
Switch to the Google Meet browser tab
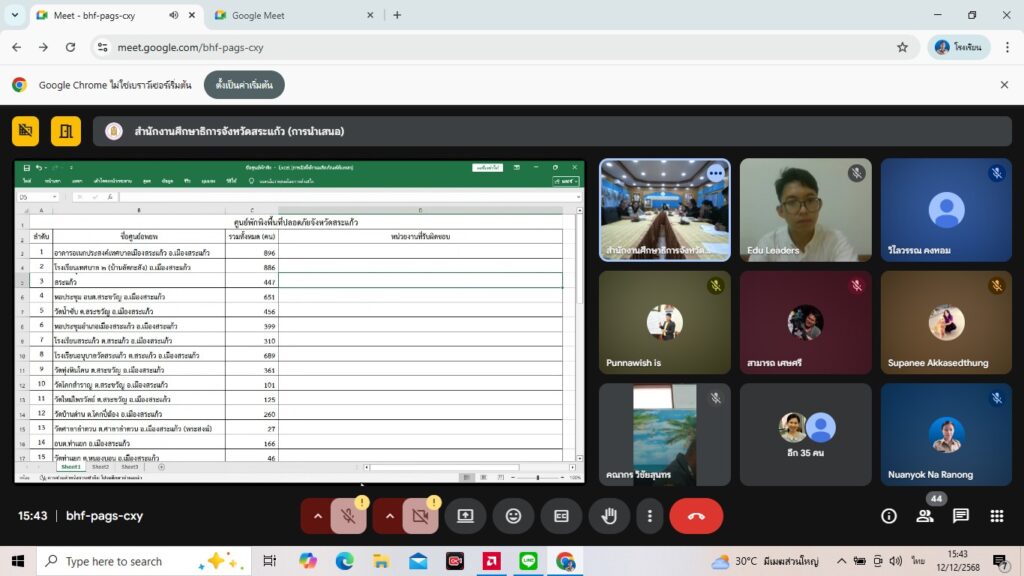290,15
